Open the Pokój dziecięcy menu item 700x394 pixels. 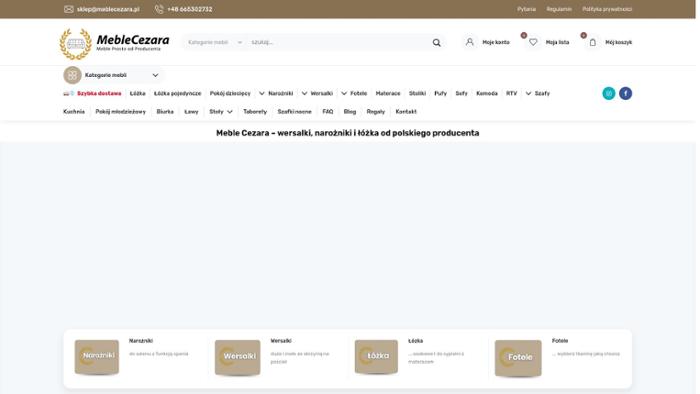(230, 93)
